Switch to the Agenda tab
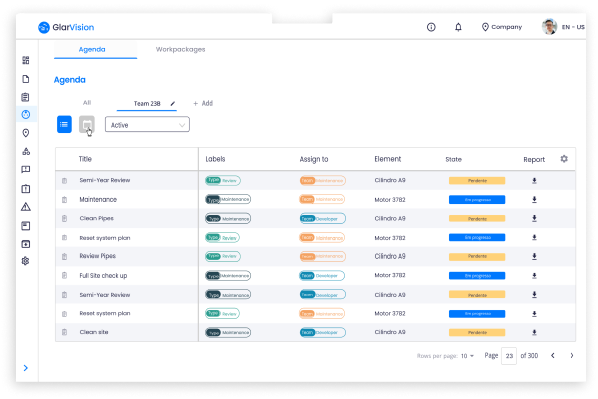598x399 pixels. tap(92, 50)
